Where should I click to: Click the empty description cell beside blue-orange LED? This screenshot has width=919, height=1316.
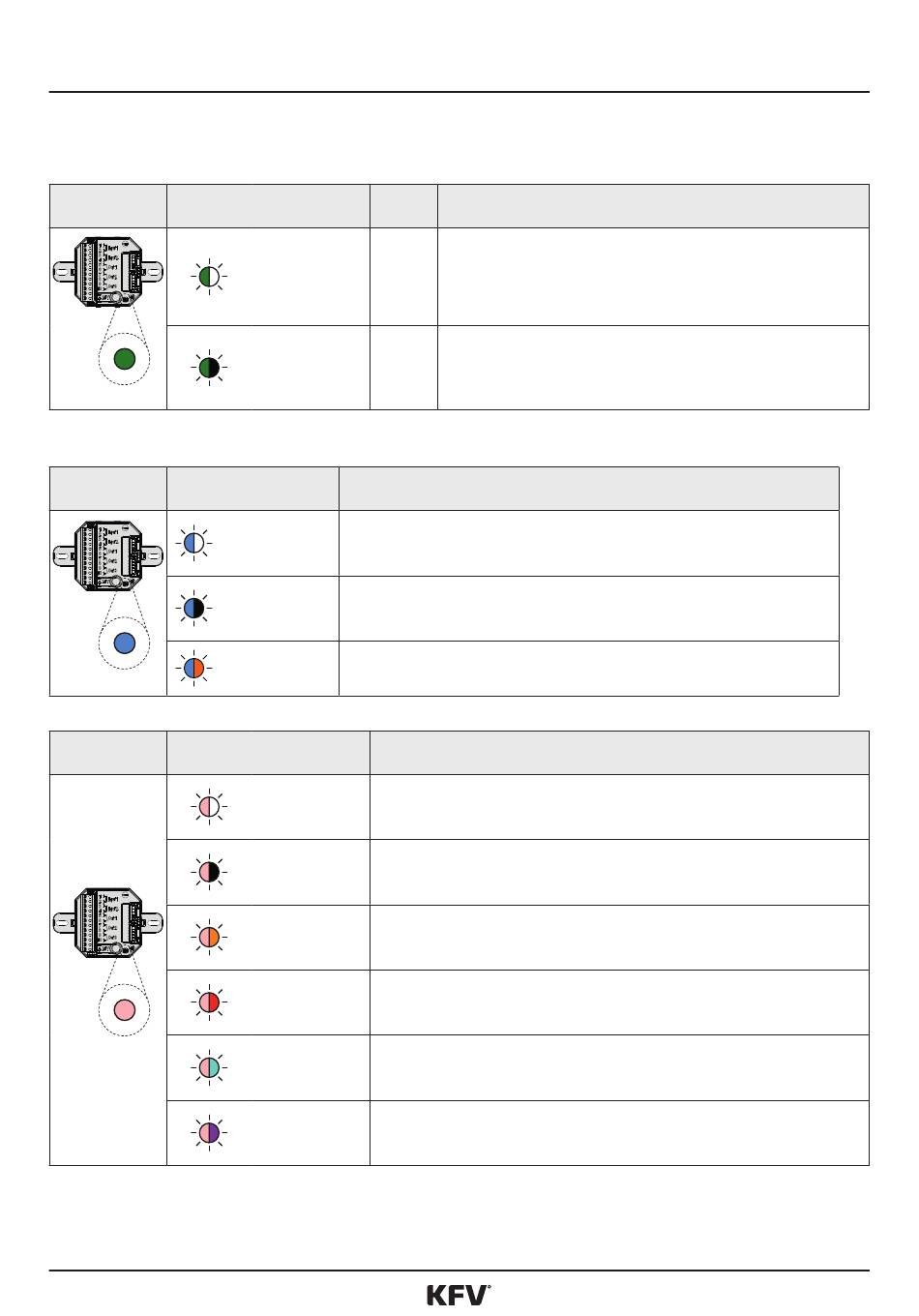[588, 668]
